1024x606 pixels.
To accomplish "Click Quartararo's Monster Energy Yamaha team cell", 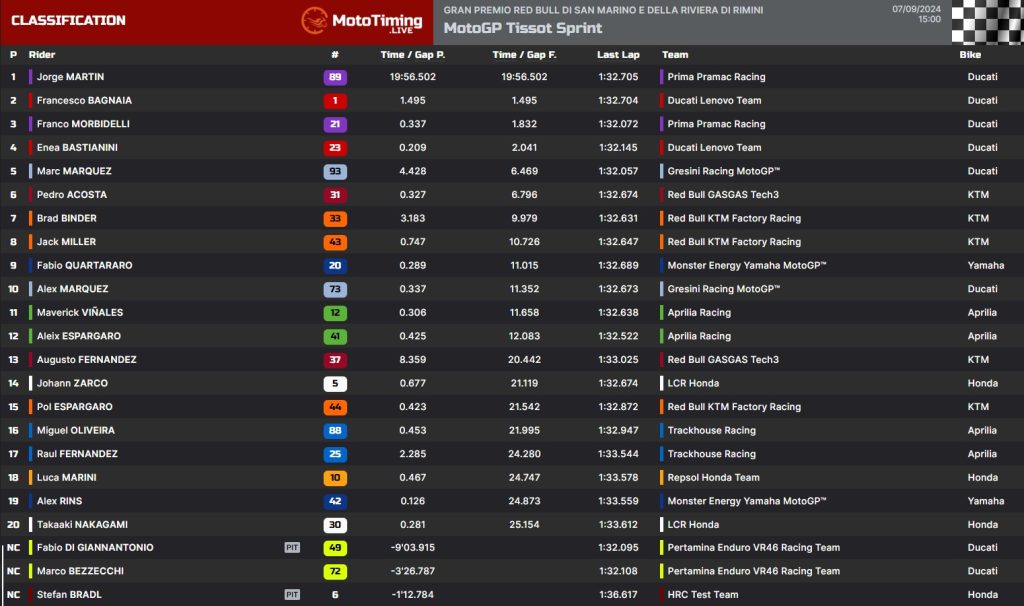I will (x=747, y=265).
